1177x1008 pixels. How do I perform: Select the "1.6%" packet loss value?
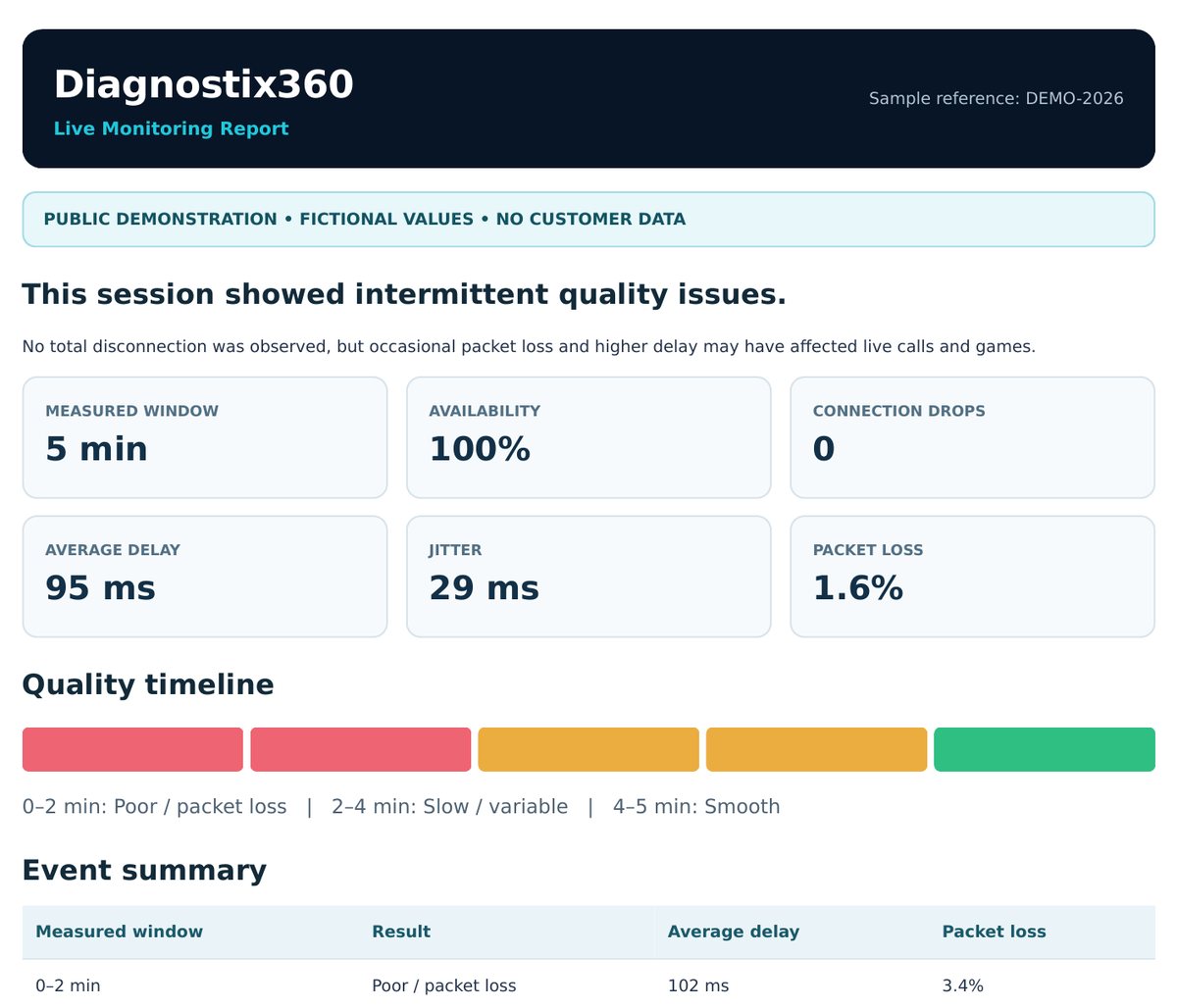point(857,588)
